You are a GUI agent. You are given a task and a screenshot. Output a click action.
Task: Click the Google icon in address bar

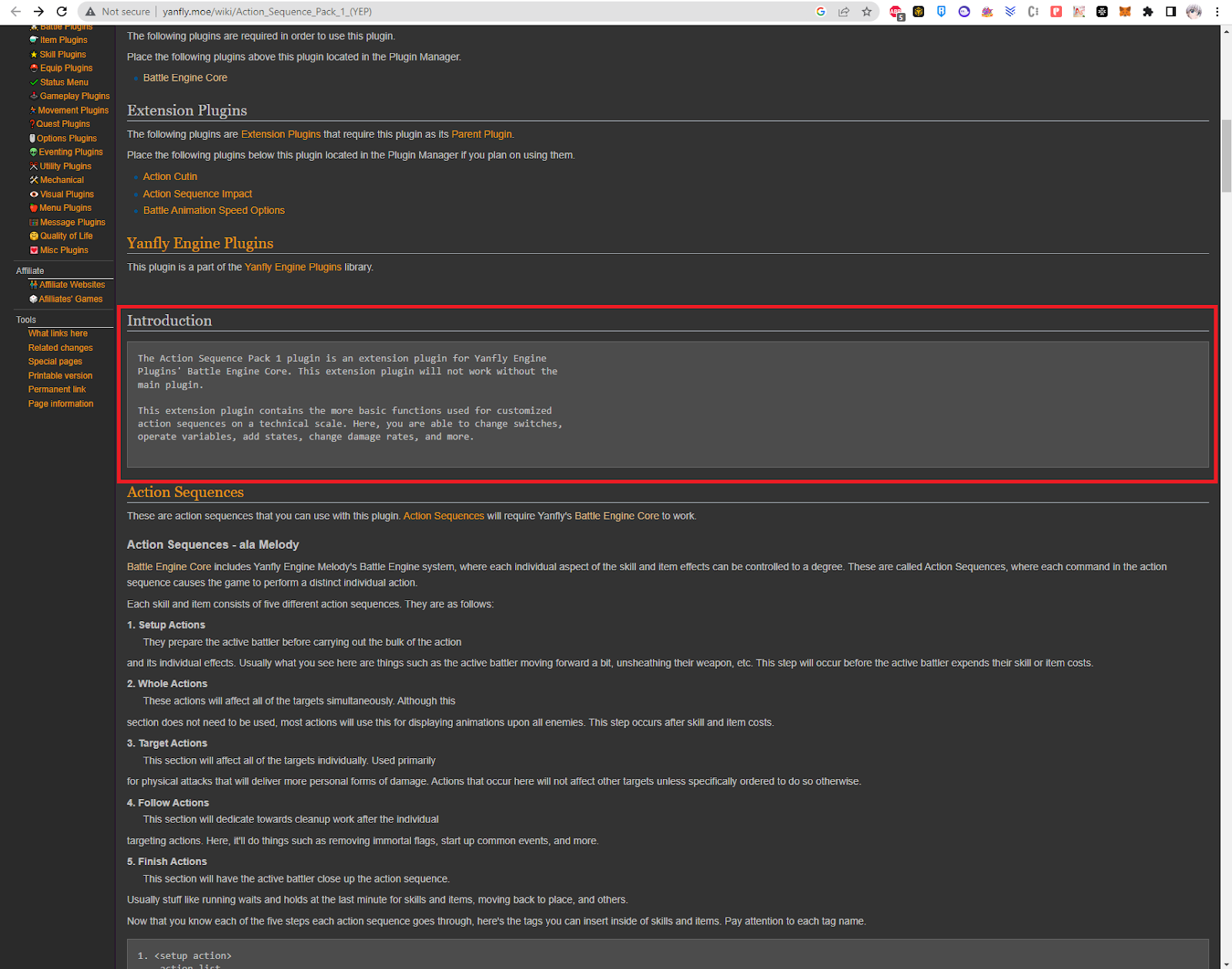pos(821,12)
